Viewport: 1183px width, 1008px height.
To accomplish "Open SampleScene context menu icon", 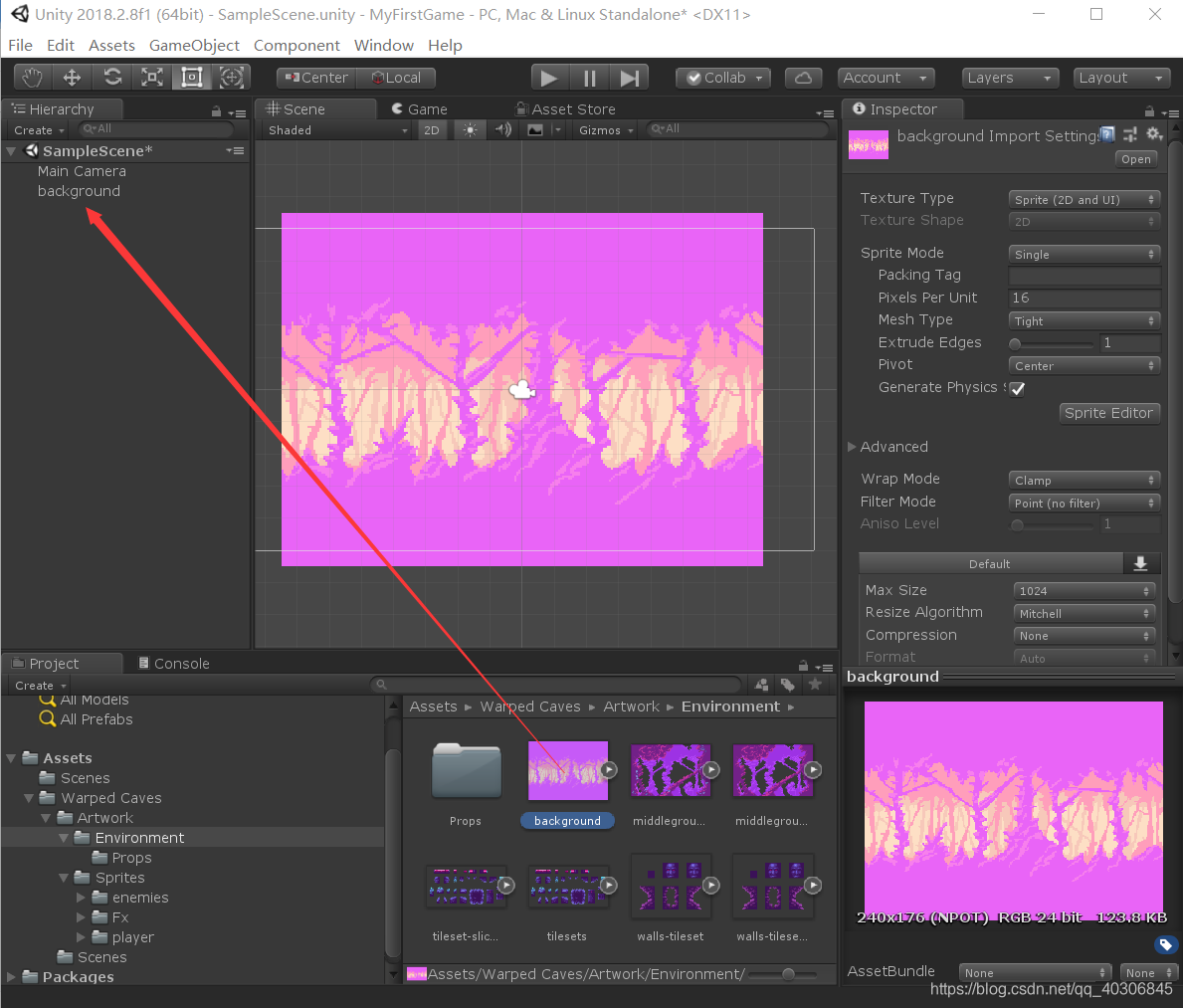I will click(236, 151).
